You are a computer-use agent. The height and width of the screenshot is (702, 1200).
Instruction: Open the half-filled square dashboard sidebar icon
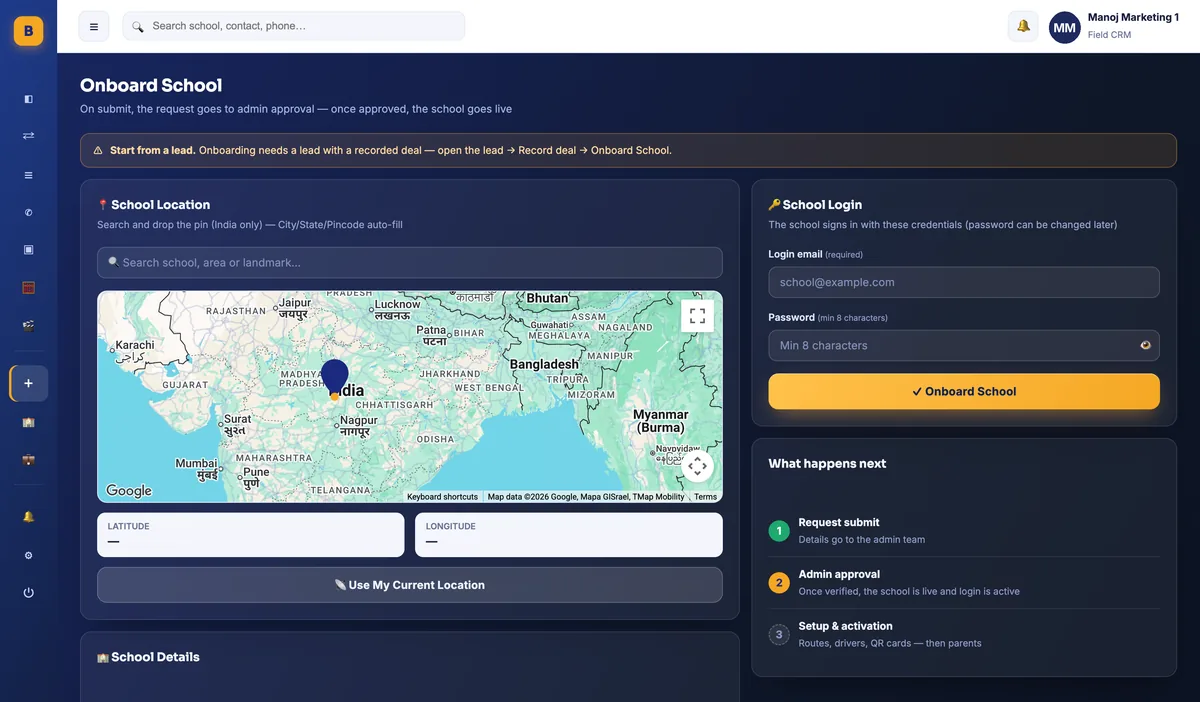[x=28, y=99]
